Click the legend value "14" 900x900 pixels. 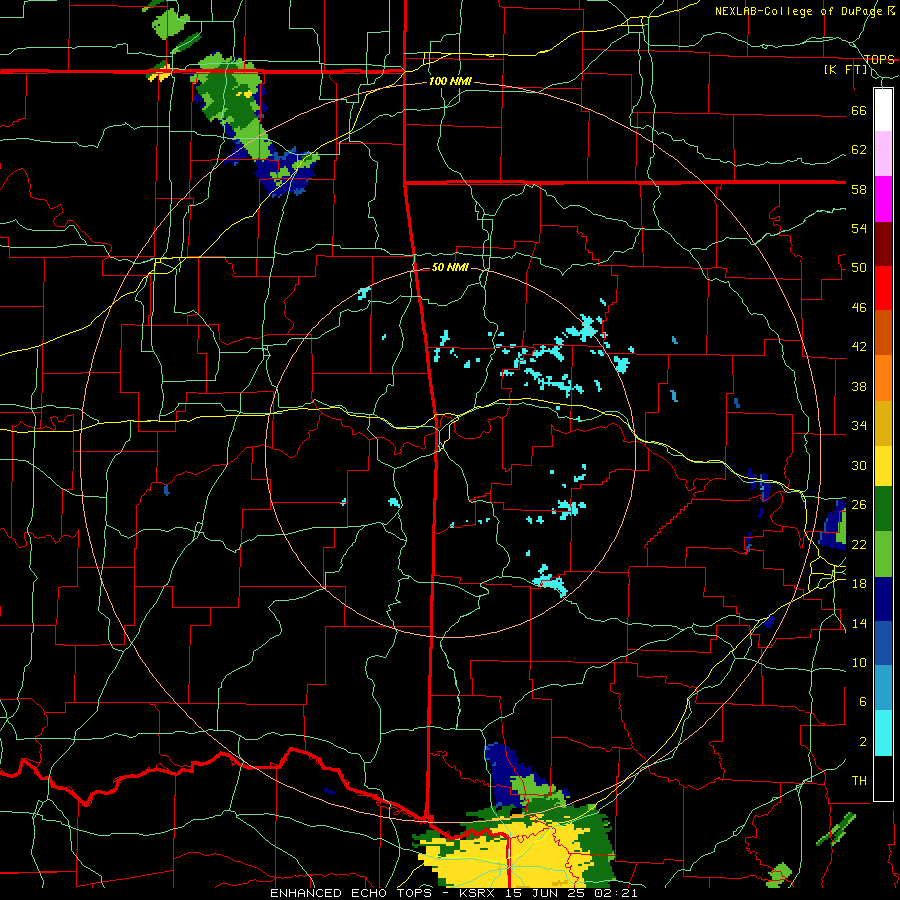pyautogui.click(x=859, y=623)
